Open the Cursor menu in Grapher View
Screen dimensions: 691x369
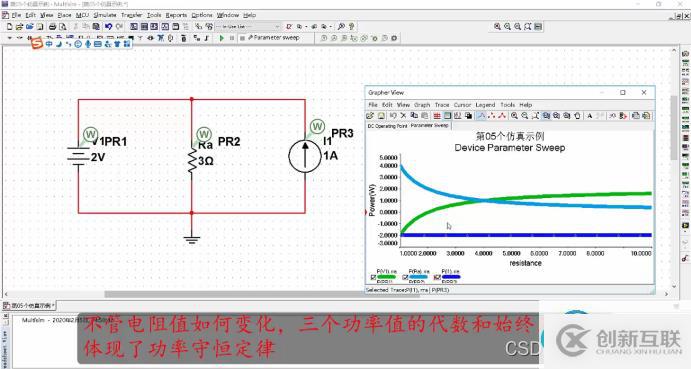(462, 105)
